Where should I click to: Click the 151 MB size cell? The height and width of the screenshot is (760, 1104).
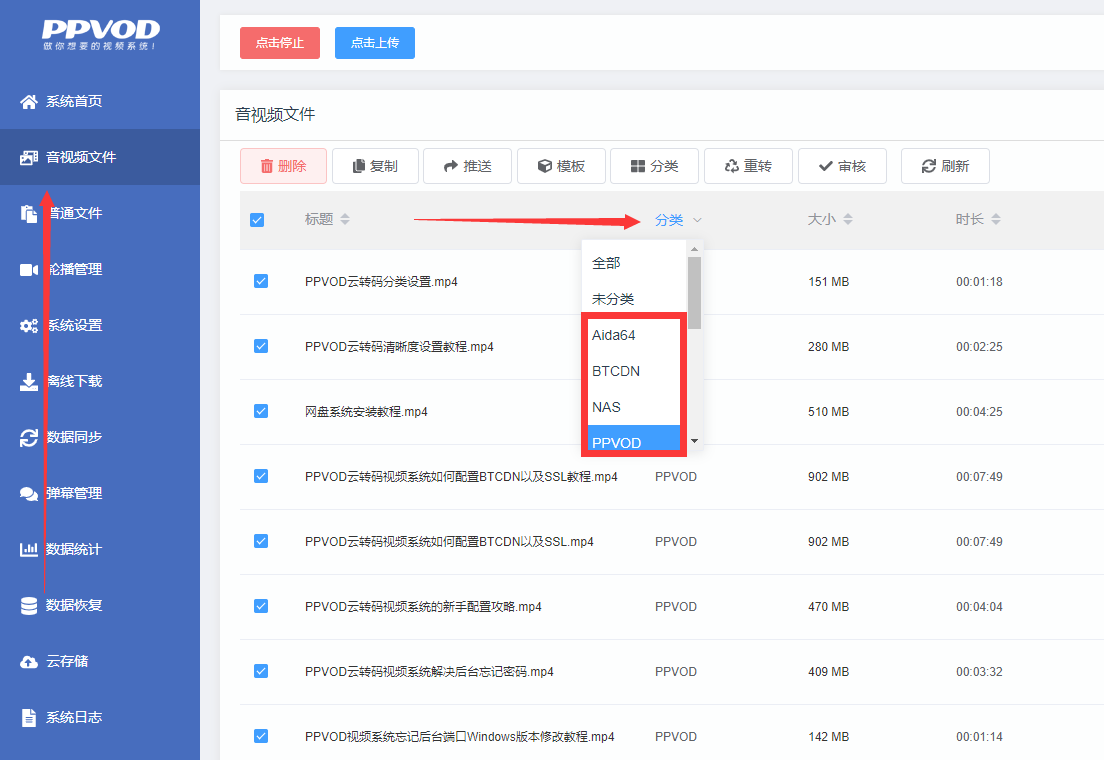829,282
